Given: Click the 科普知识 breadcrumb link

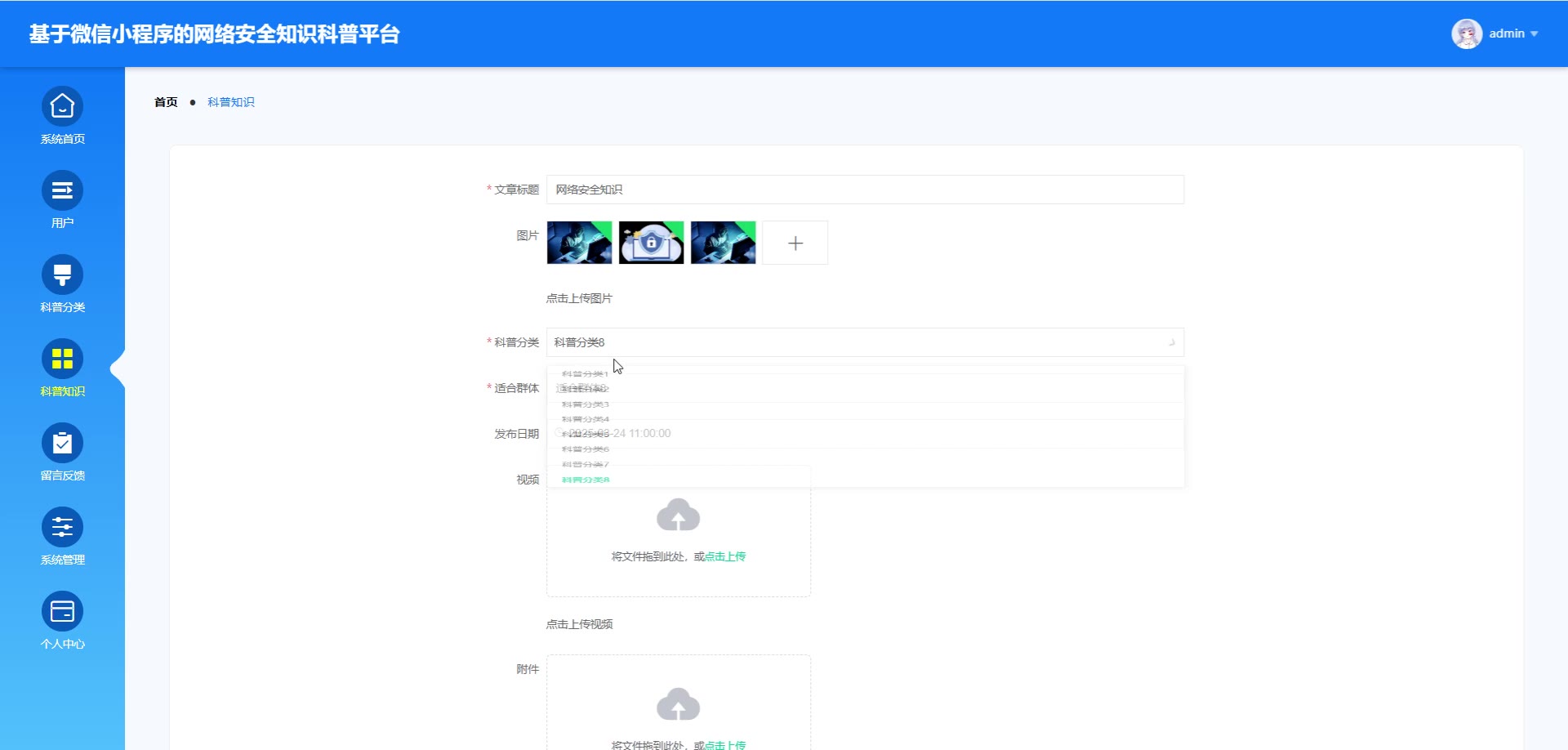Looking at the screenshot, I should pyautogui.click(x=231, y=102).
